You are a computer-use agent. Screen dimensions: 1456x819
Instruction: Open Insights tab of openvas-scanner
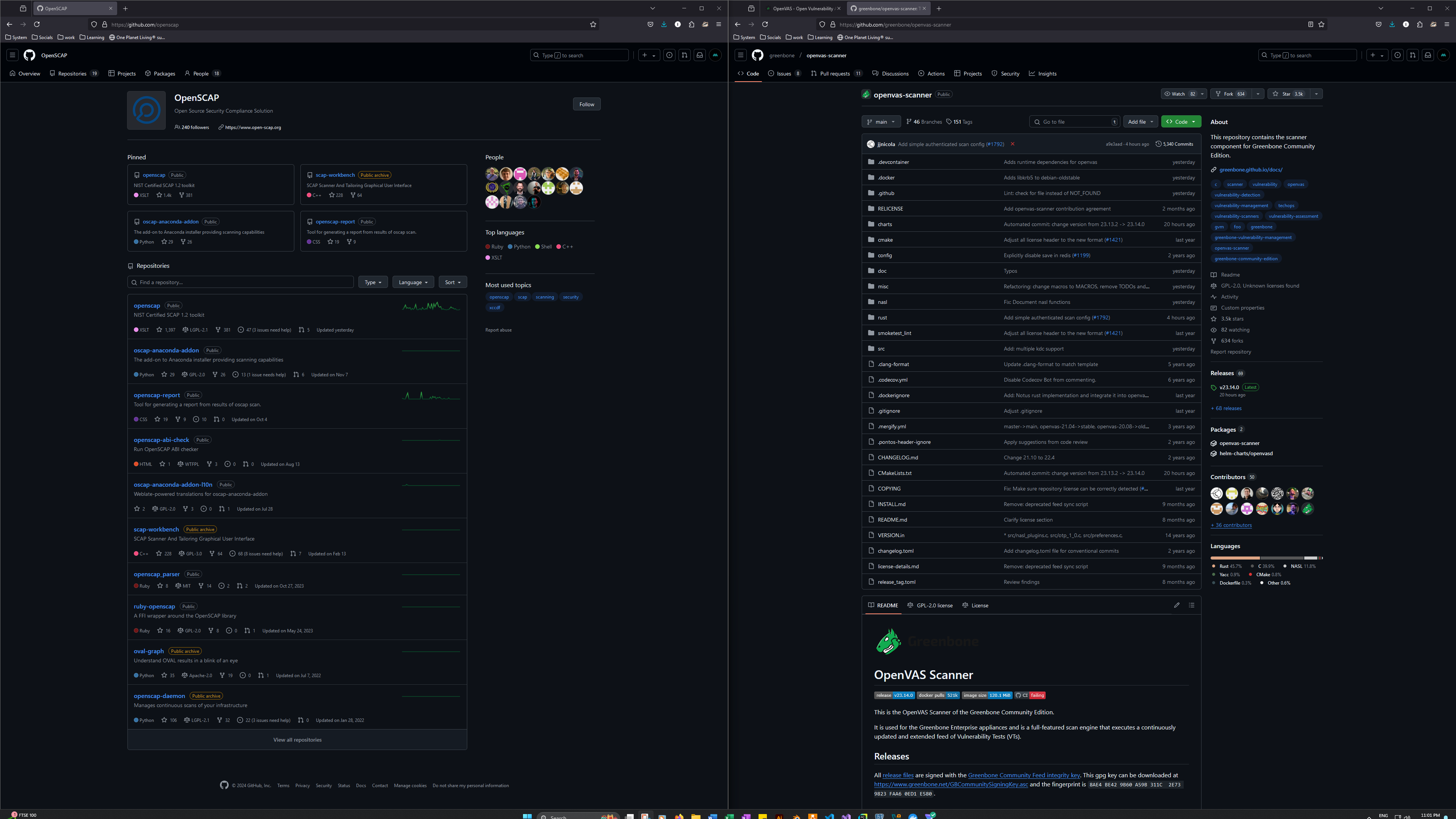[1042, 74]
